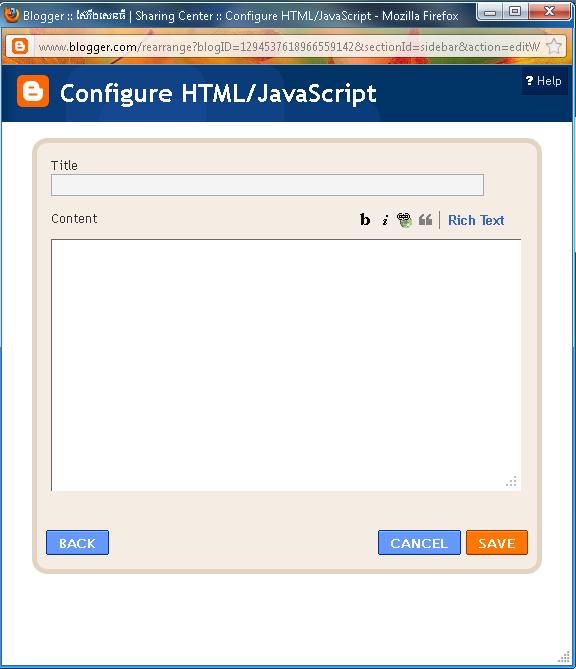The image size is (576, 669).
Task: Click the Title input field
Action: pos(267,185)
